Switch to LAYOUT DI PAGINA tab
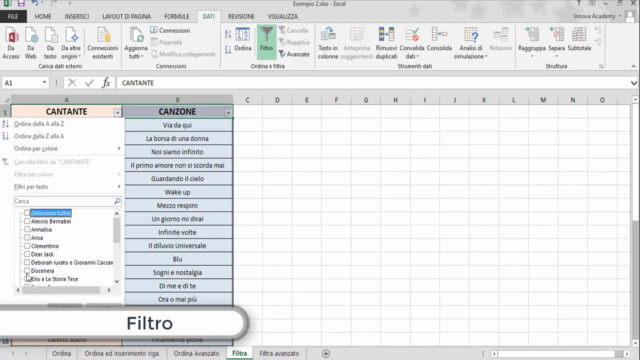This screenshot has height=360, width=640. pos(127,16)
